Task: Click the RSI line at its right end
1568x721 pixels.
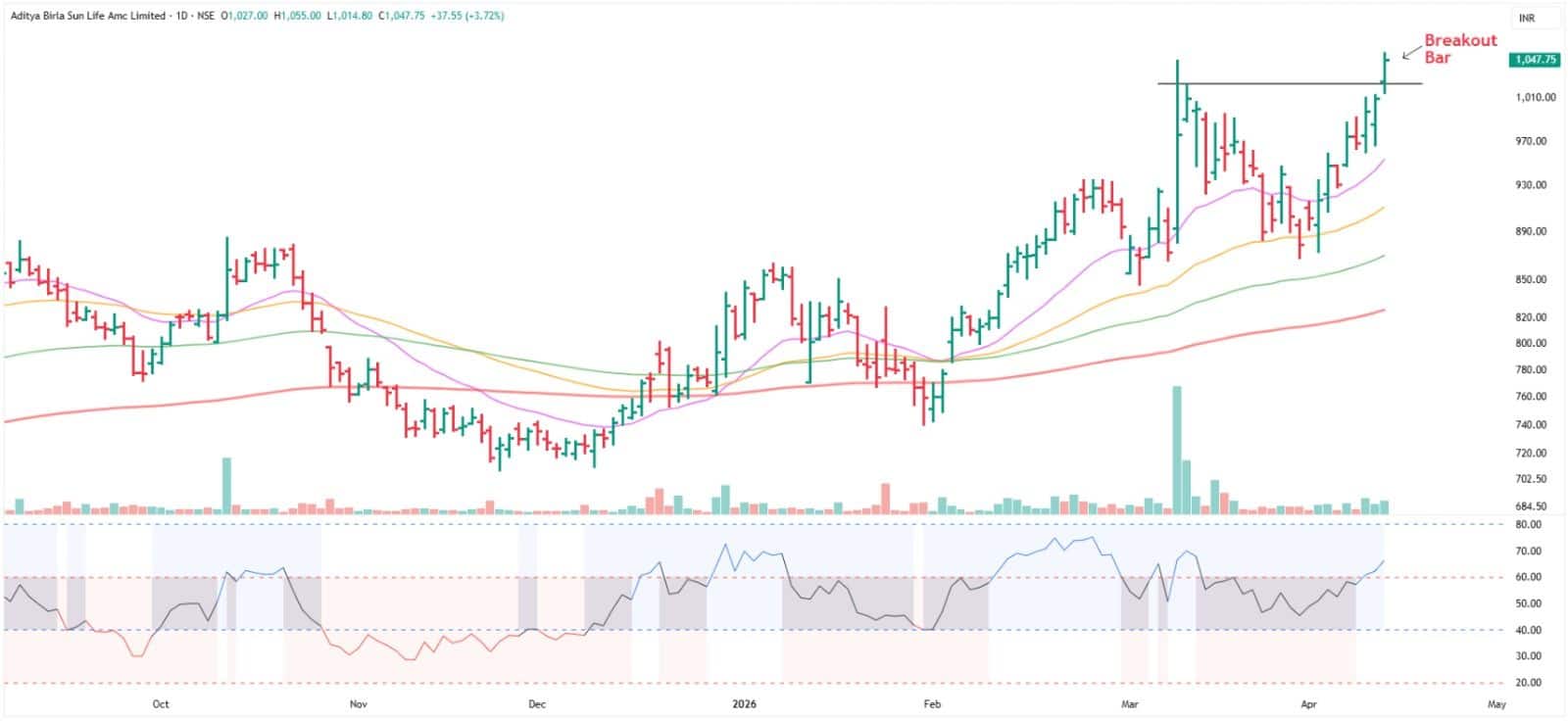Action: click(1383, 561)
